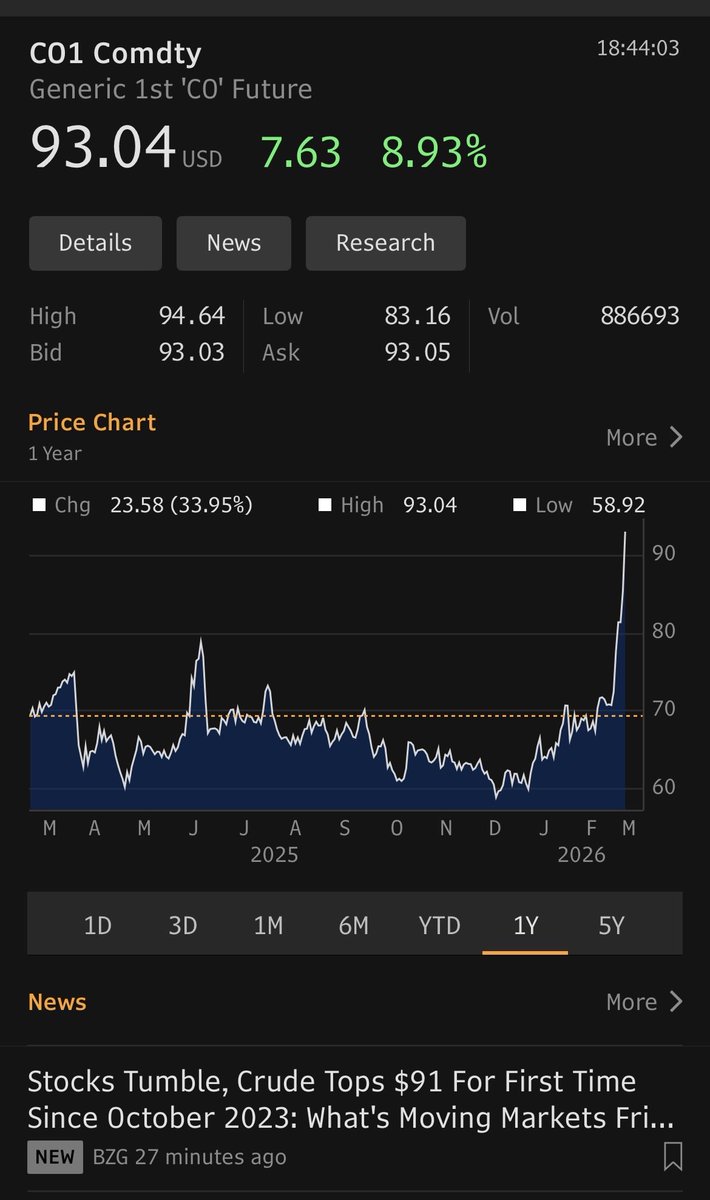Bookmark the Stocks Tumble news article
The height and width of the screenshot is (1200, 710).
673,1157
